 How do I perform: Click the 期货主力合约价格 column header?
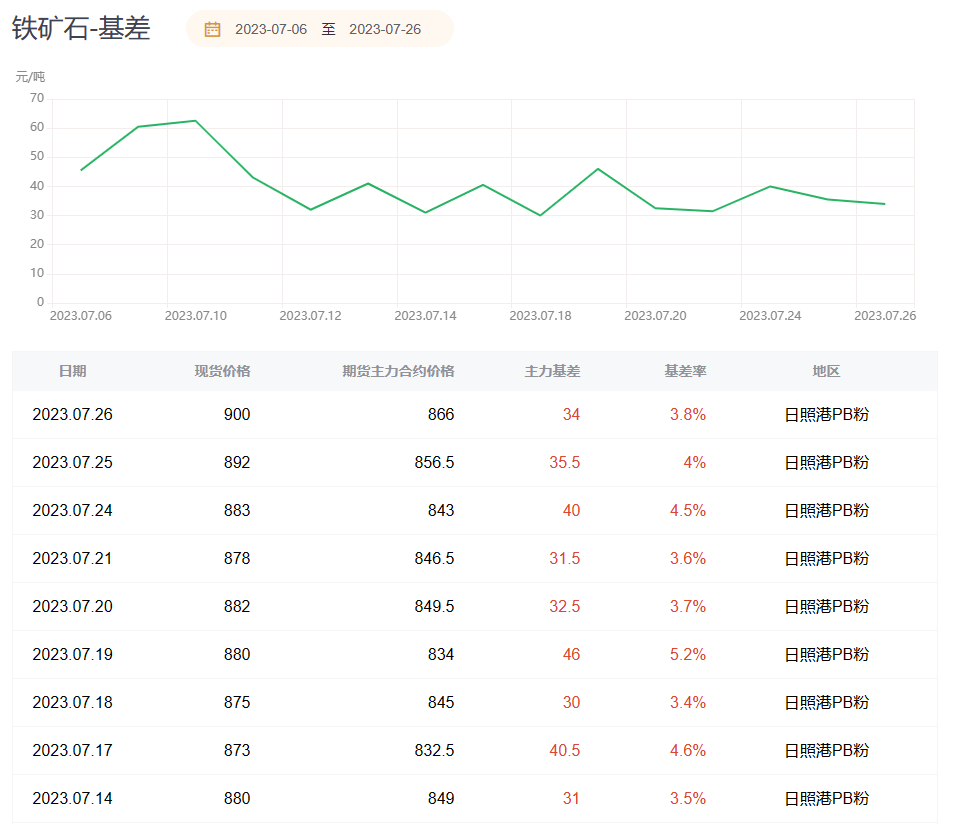pos(398,371)
